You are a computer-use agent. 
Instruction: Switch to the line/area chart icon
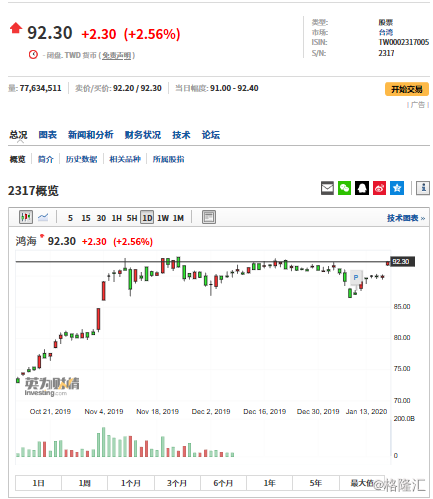[43, 217]
